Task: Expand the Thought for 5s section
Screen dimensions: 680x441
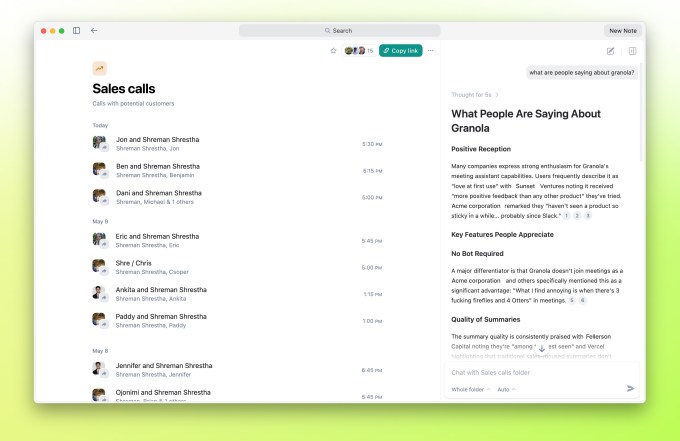Action: click(x=474, y=95)
